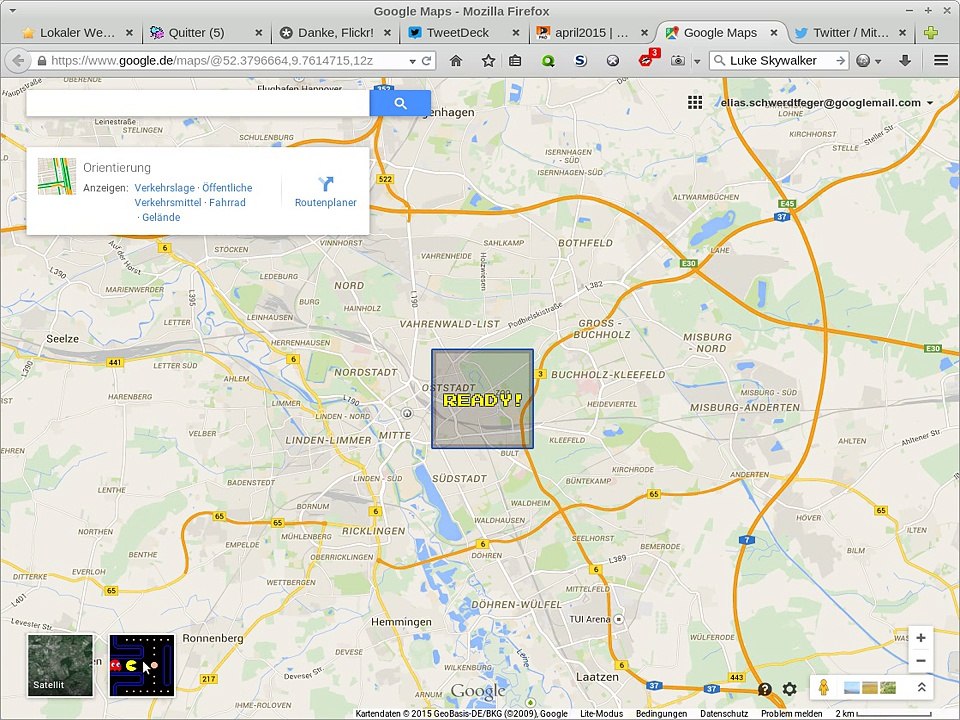This screenshot has height=720, width=960.
Task: Click the Problem melden link
Action: [792, 714]
